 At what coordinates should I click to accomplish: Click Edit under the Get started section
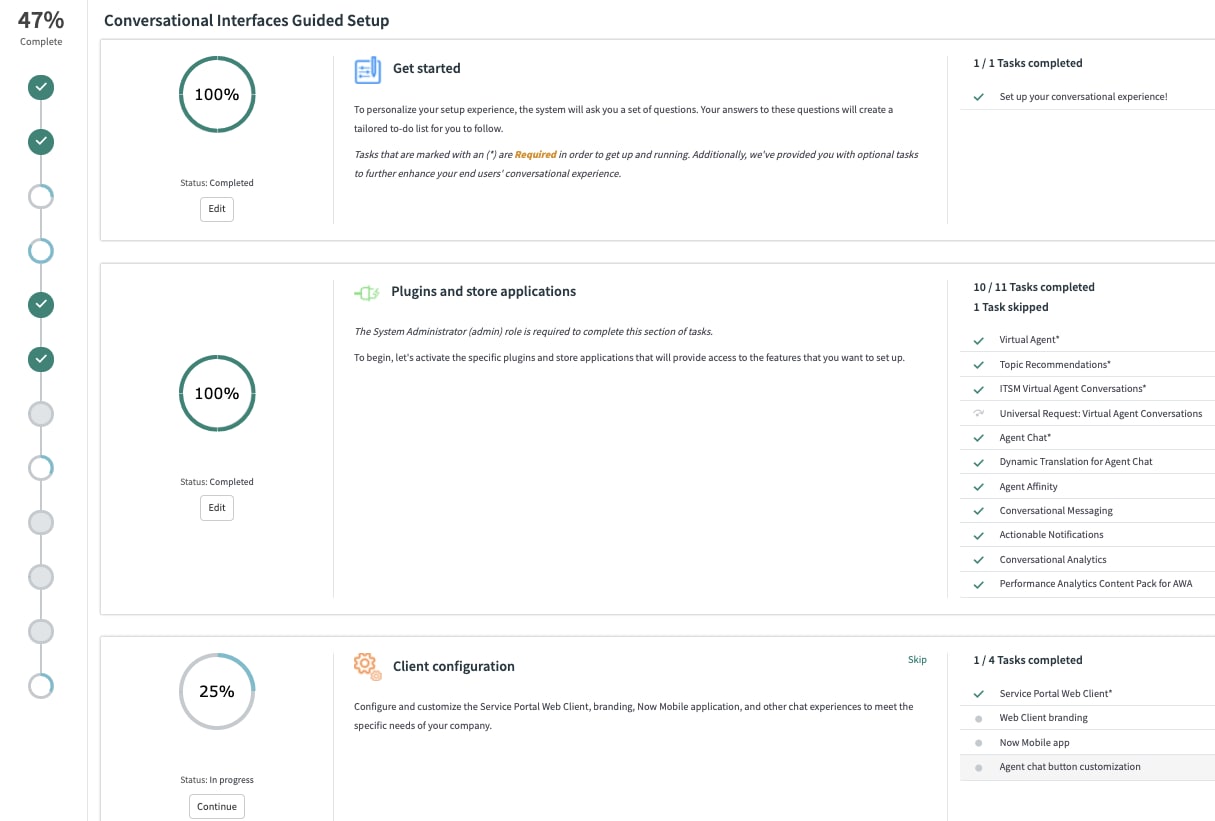click(x=216, y=209)
